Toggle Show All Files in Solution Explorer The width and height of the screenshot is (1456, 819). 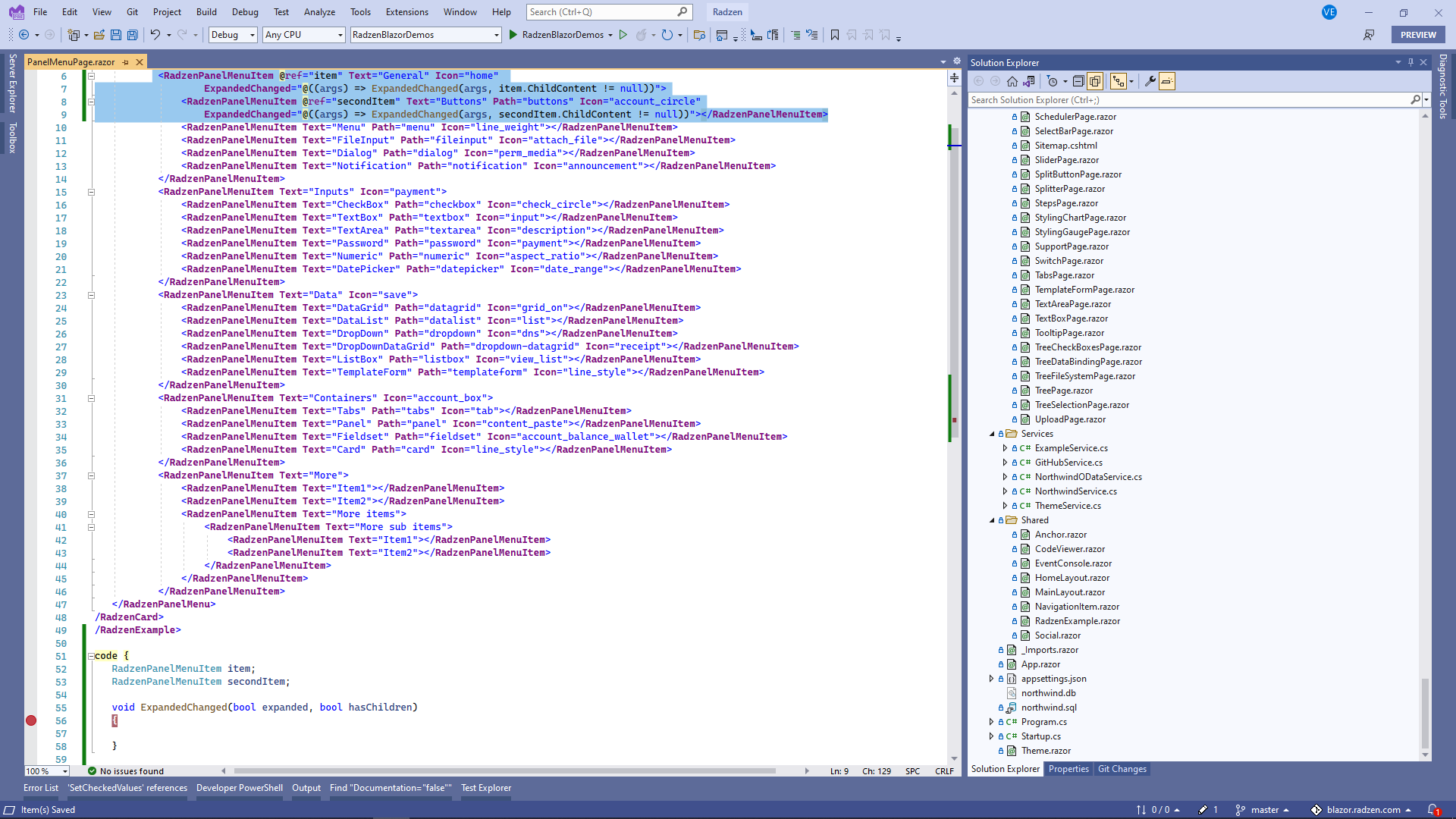[x=1095, y=81]
